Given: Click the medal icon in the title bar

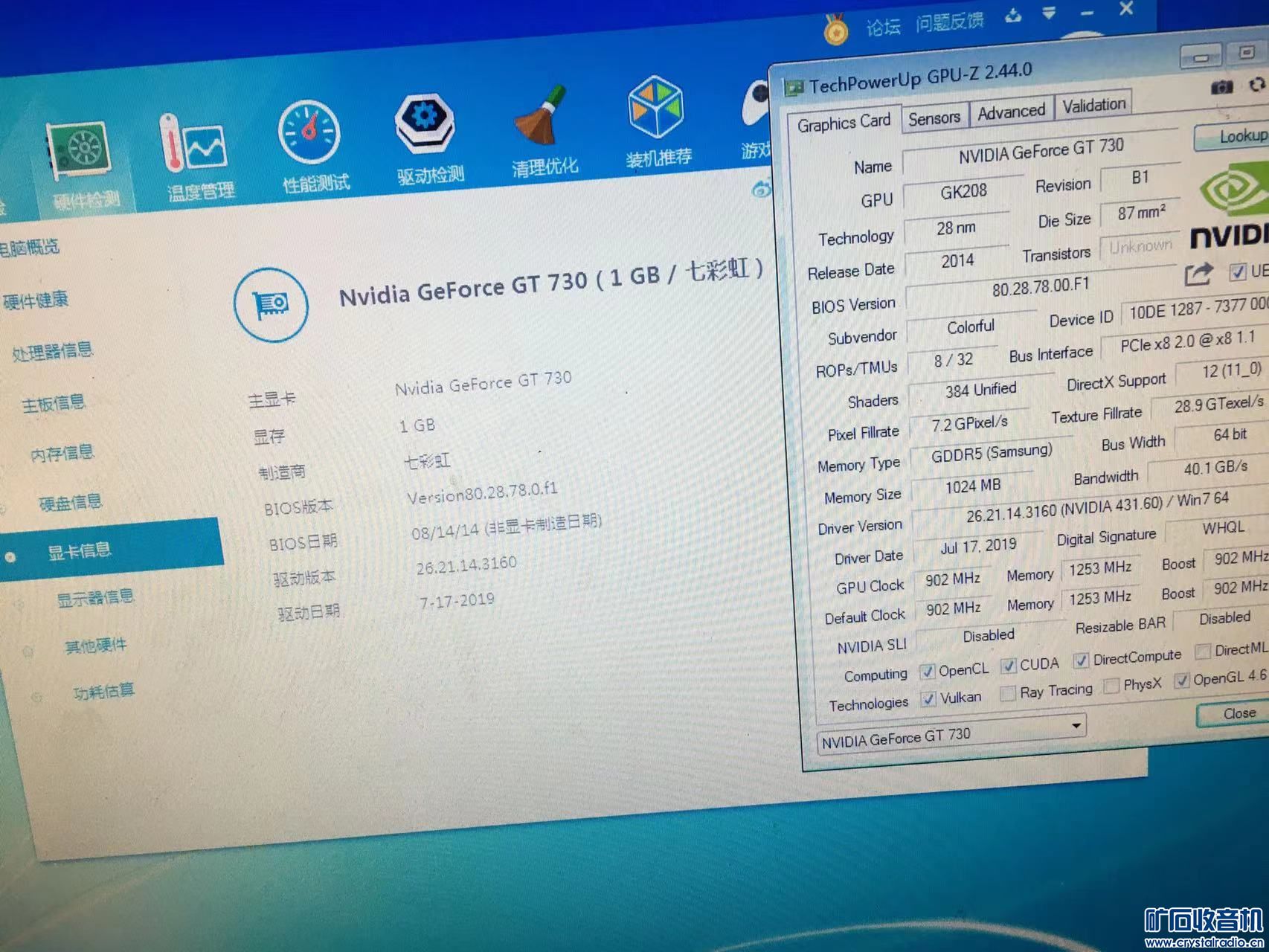Looking at the screenshot, I should (835, 31).
